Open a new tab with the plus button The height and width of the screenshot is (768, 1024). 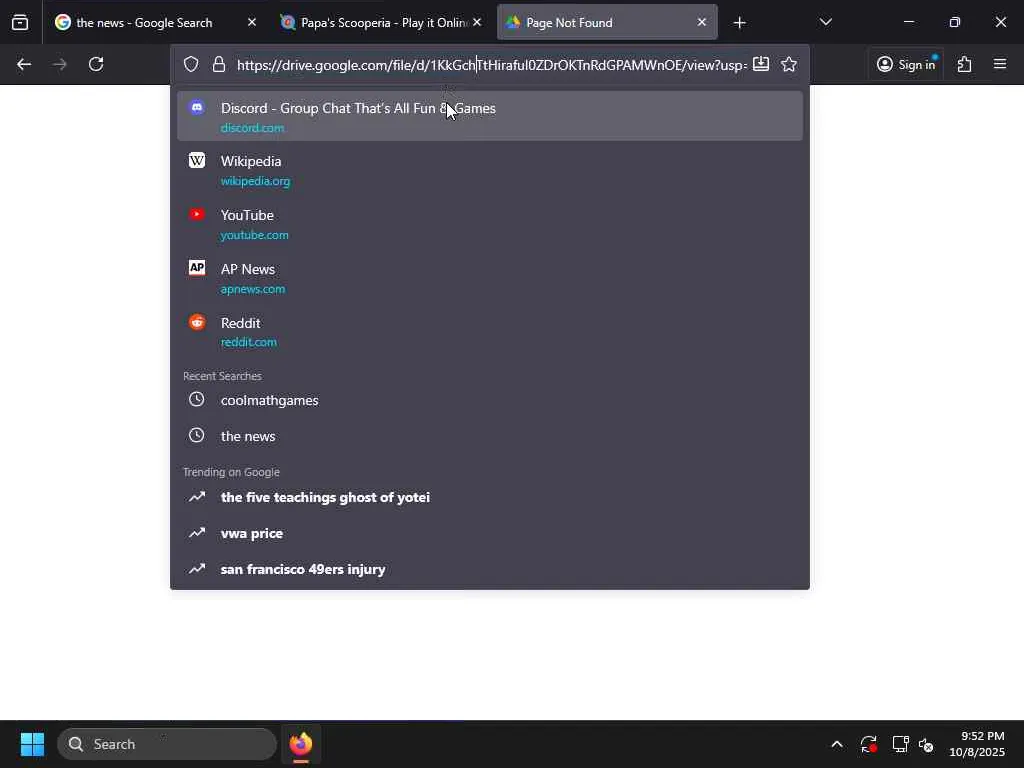[x=739, y=23]
